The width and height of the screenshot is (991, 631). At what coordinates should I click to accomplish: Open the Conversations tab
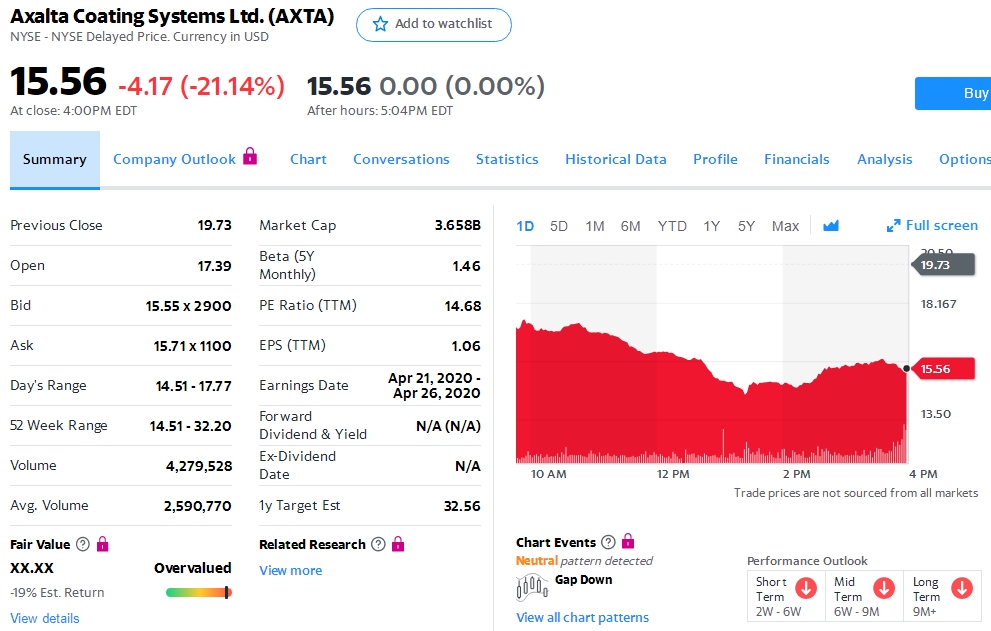(x=401, y=159)
